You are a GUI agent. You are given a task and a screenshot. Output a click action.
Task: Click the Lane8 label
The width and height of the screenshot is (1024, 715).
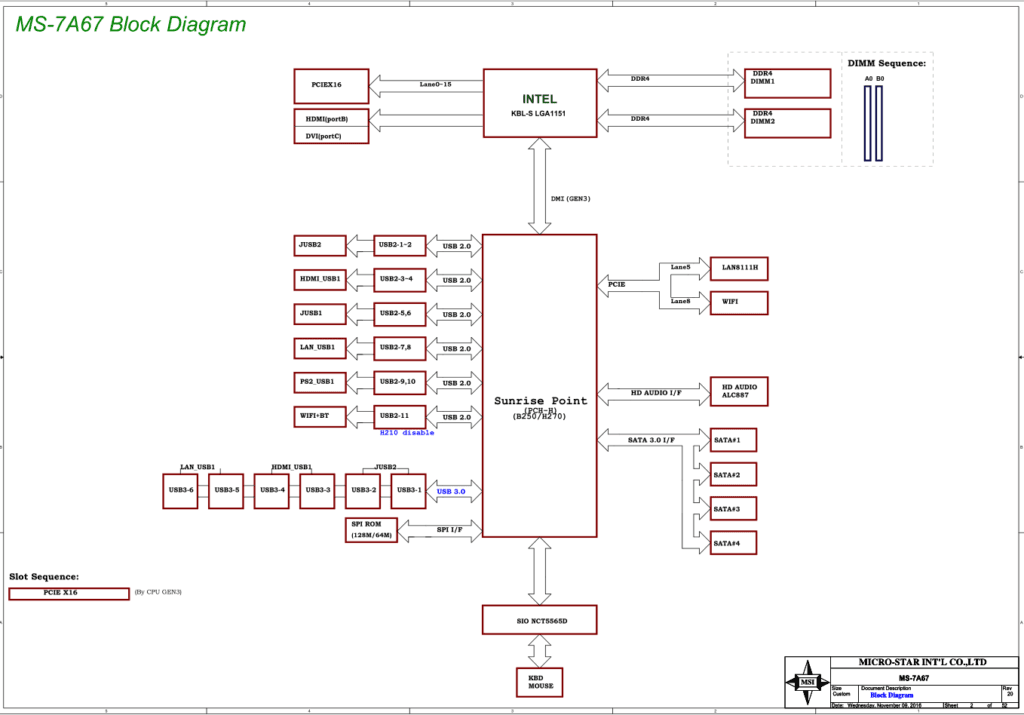pos(680,301)
